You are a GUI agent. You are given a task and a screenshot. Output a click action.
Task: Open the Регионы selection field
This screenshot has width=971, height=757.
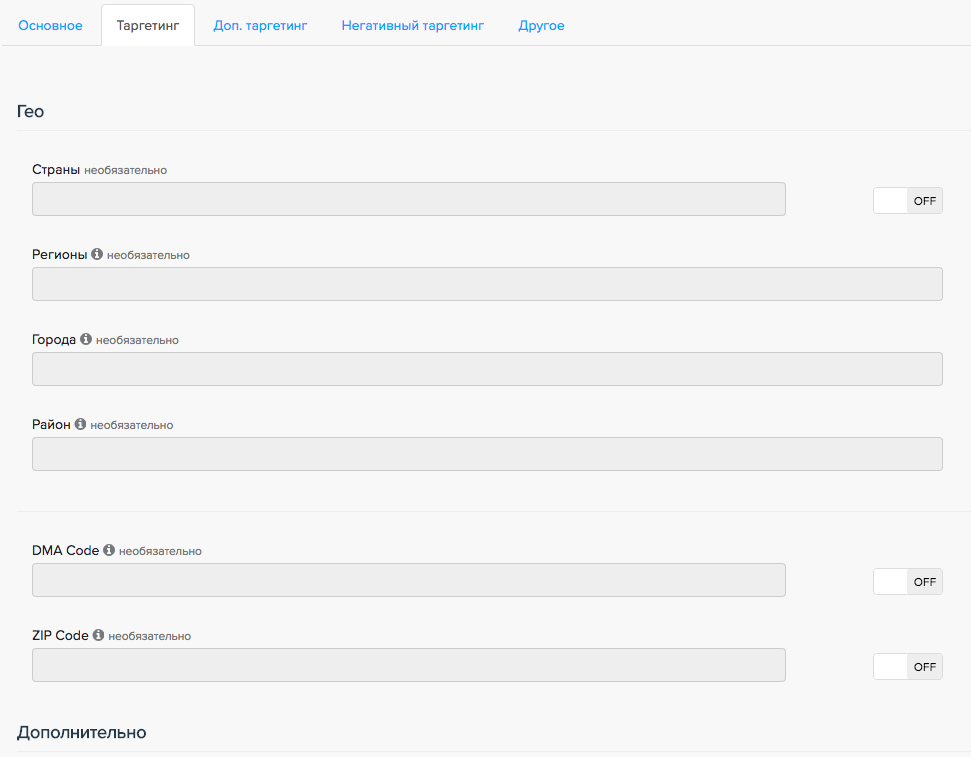[487, 284]
